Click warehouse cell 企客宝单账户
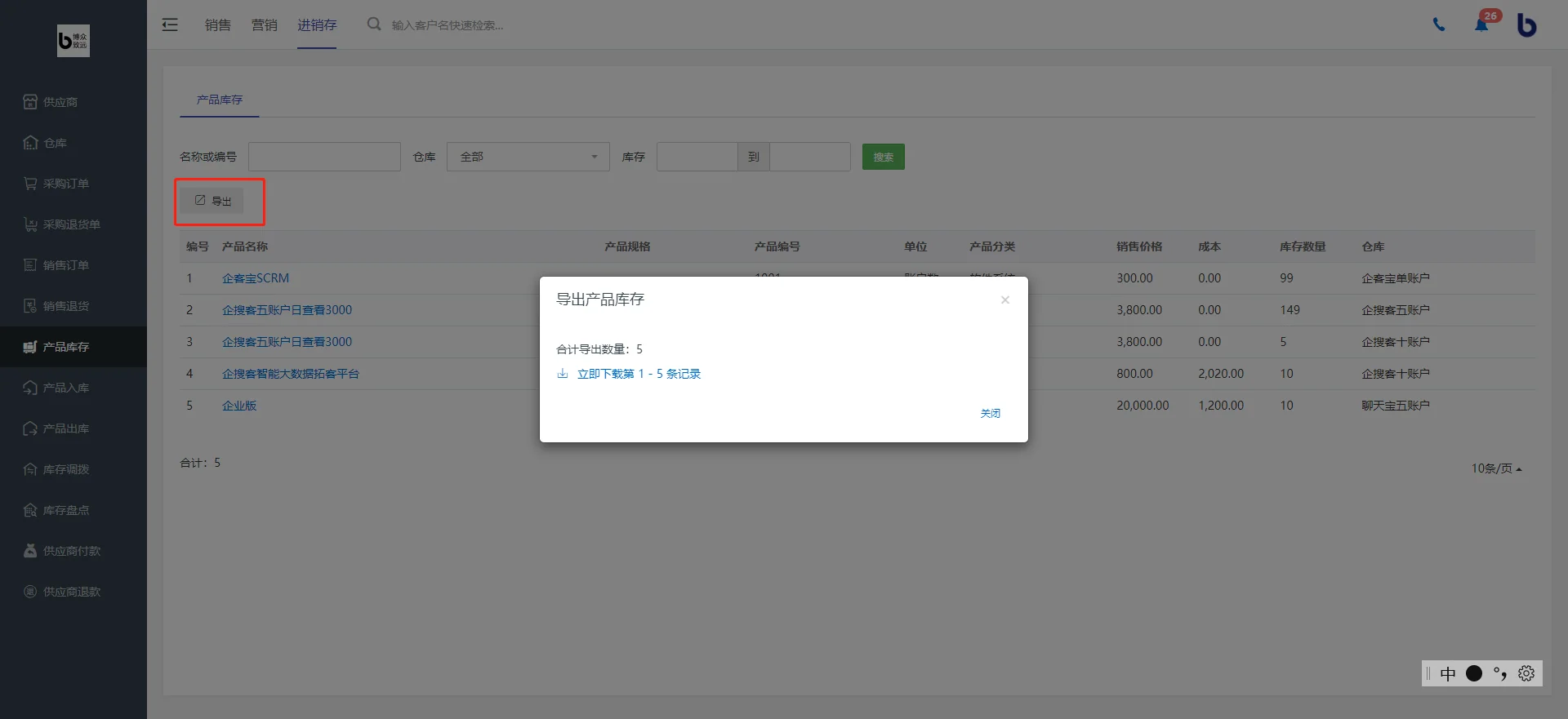Screen dimensions: 1568x719 1396,278
